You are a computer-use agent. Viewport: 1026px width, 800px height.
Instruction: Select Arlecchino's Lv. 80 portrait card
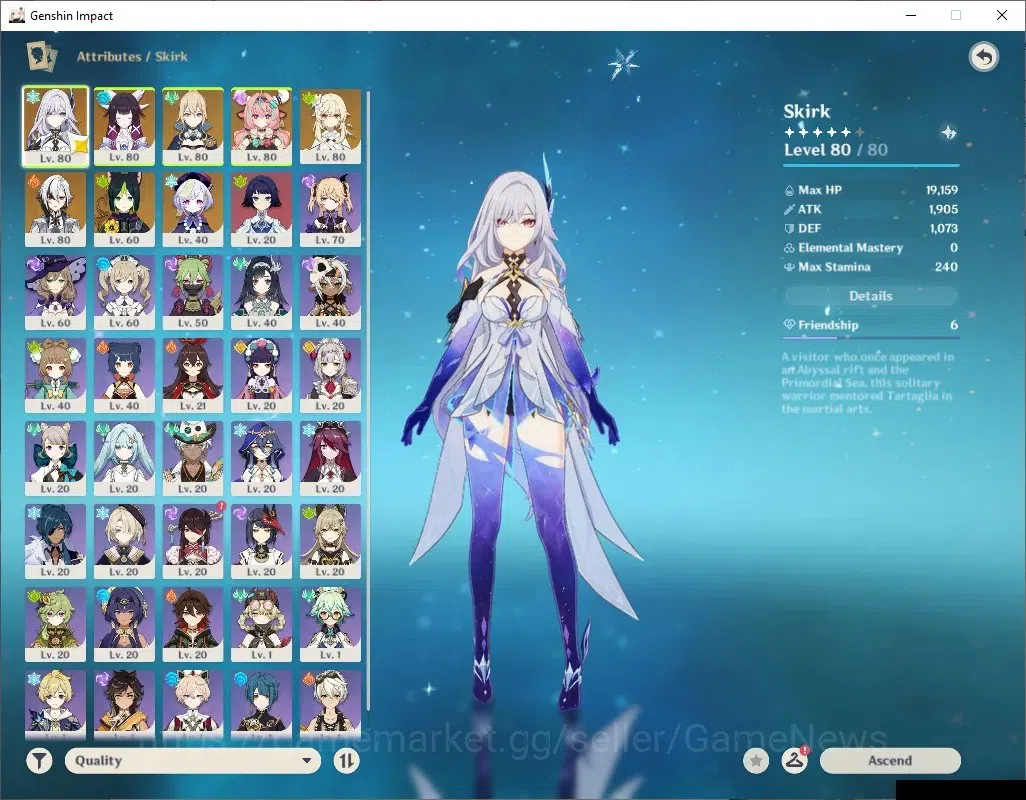point(56,209)
